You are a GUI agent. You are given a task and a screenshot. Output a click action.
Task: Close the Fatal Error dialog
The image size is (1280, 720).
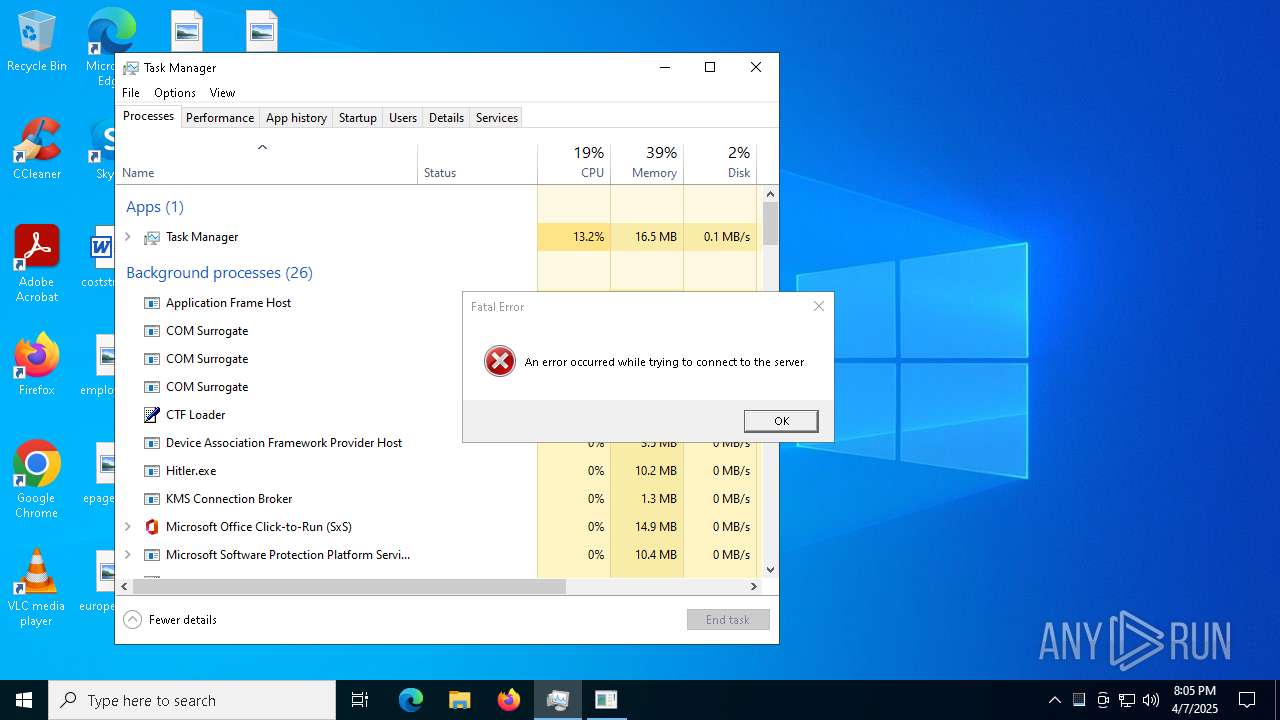click(819, 307)
